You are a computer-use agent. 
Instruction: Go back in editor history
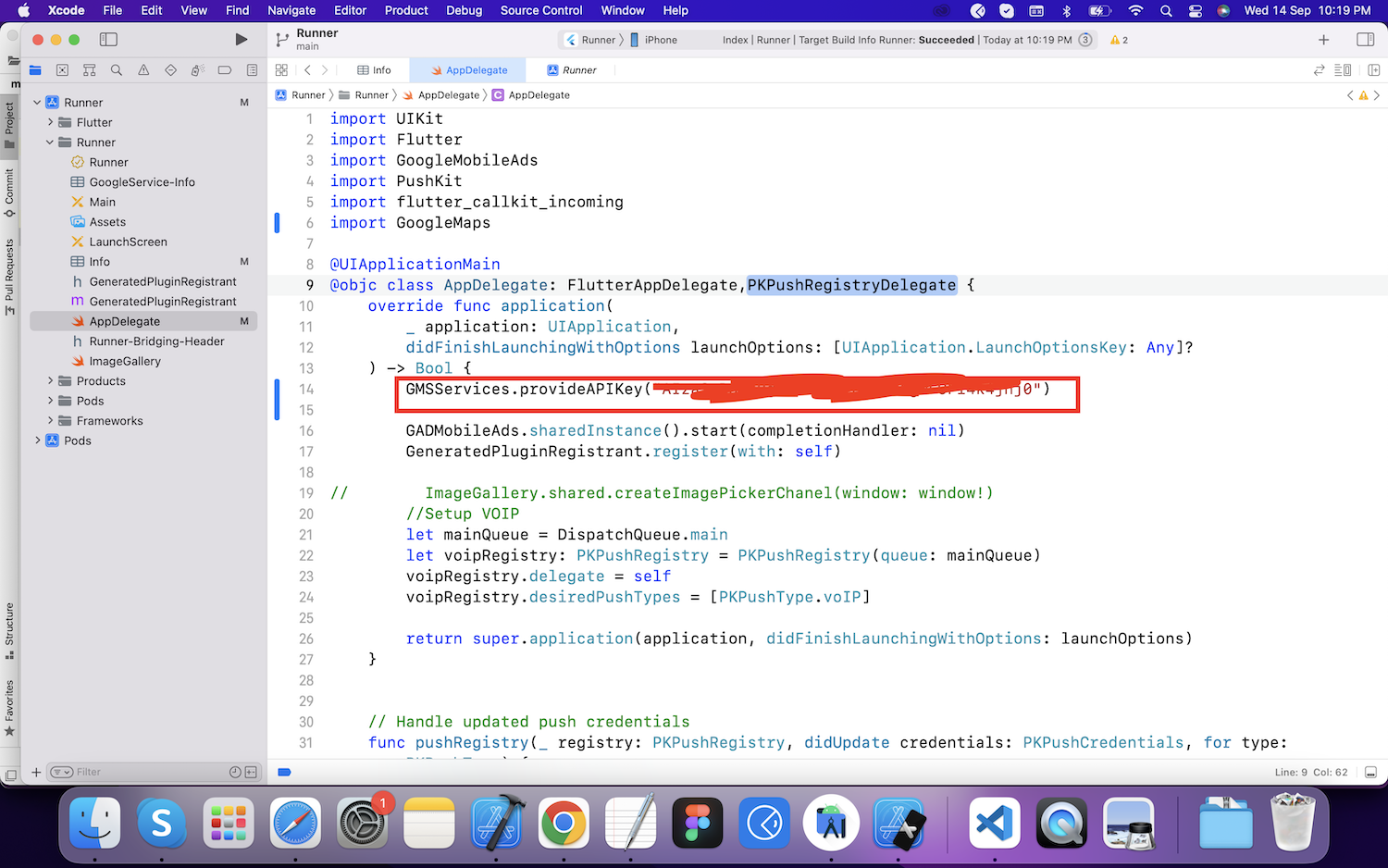coord(307,70)
